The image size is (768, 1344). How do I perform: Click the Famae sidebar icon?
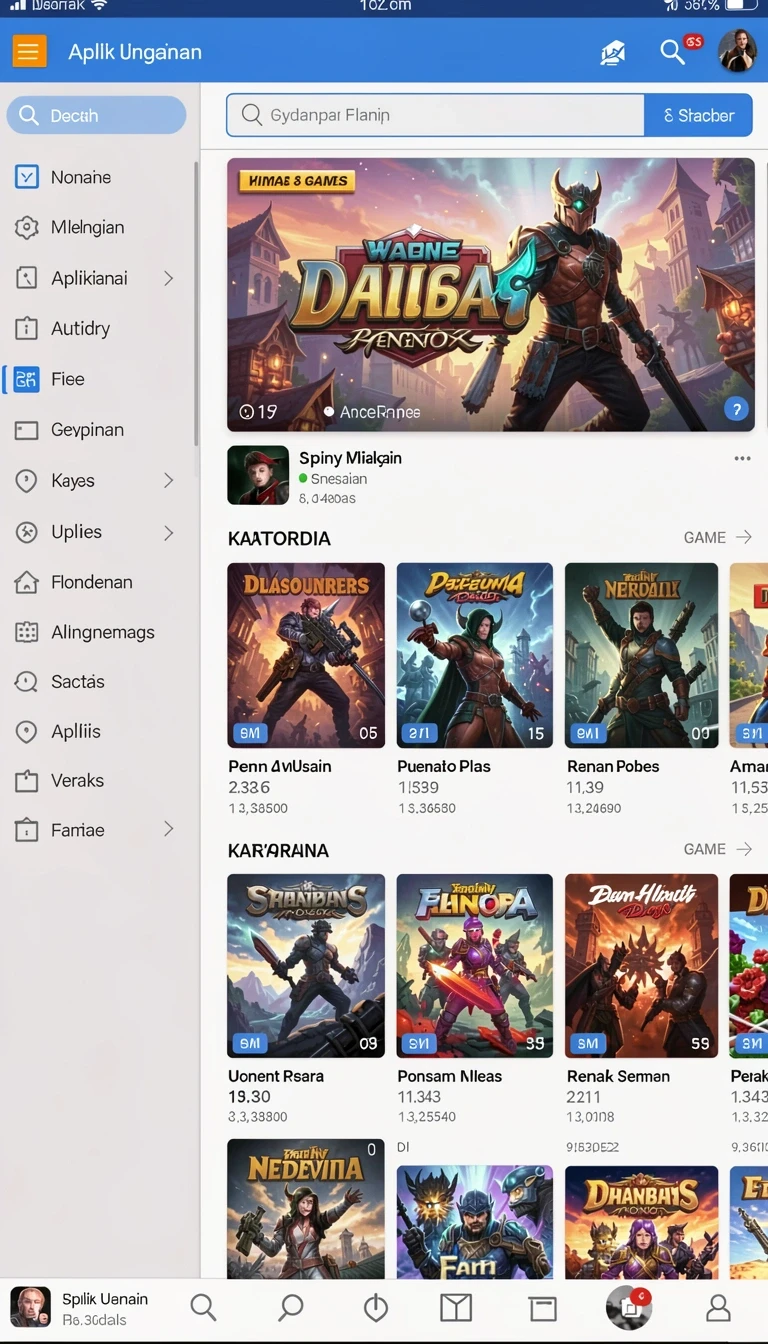(x=27, y=830)
